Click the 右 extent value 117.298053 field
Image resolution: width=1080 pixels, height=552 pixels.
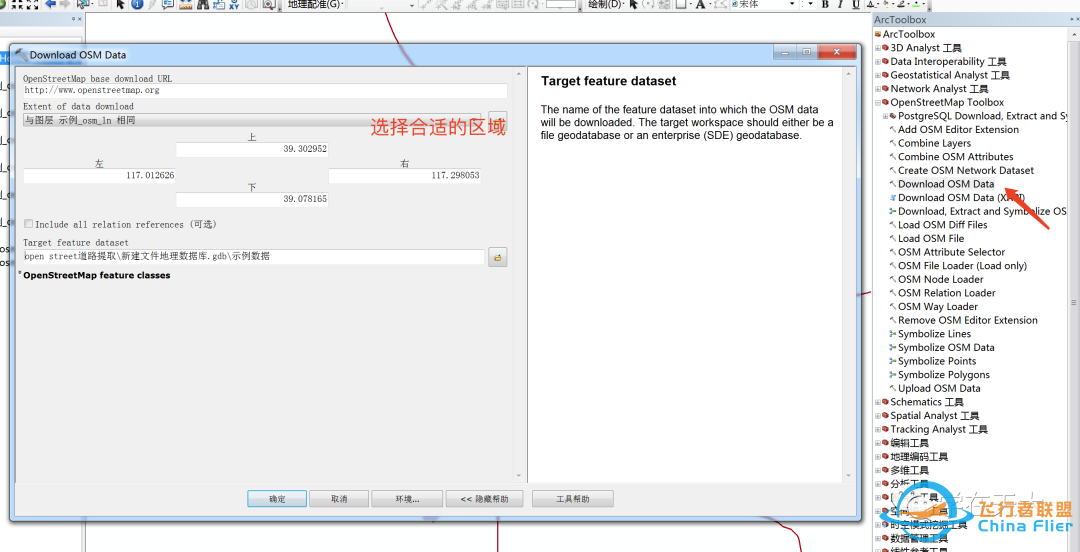coord(405,176)
